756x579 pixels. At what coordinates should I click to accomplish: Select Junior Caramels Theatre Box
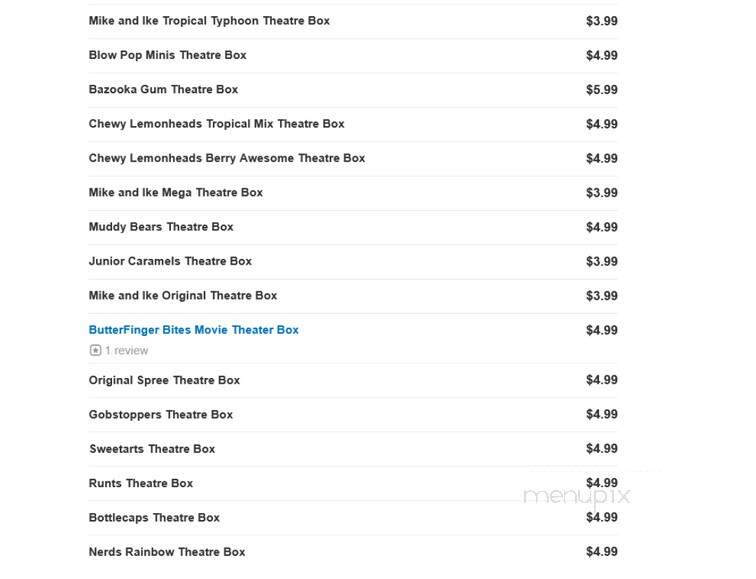pyautogui.click(x=170, y=261)
